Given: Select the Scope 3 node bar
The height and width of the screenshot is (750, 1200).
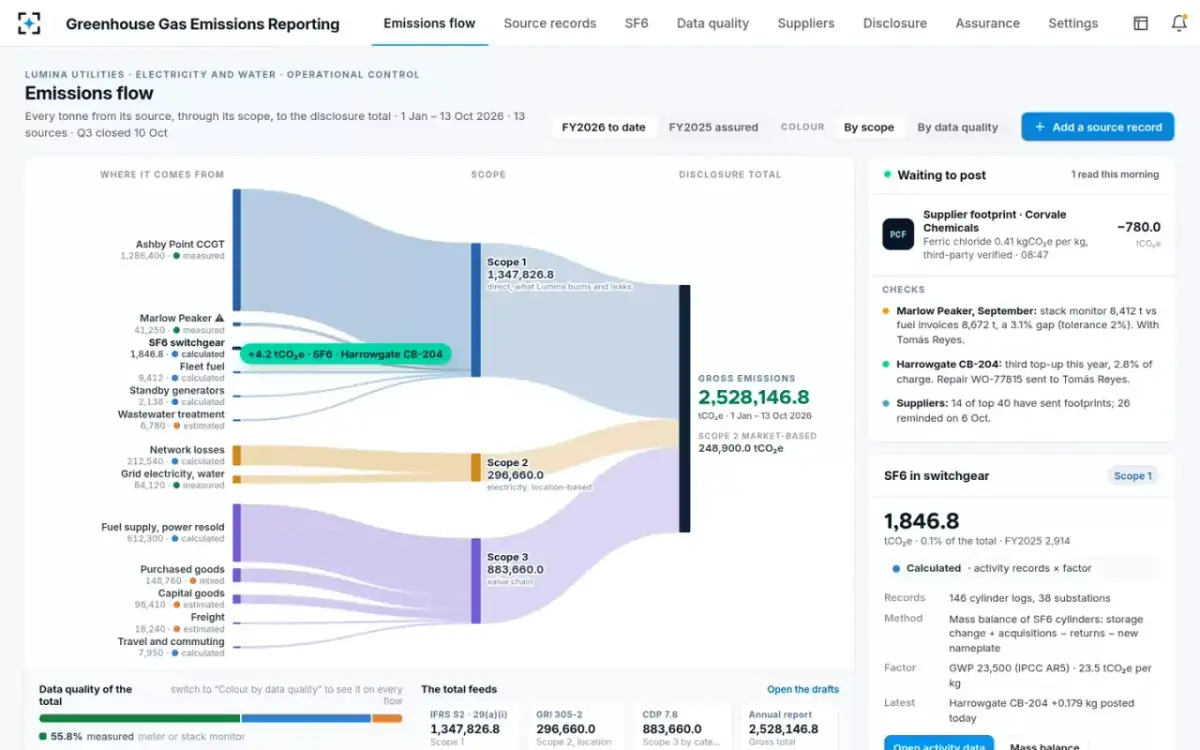Looking at the screenshot, I should [x=476, y=580].
